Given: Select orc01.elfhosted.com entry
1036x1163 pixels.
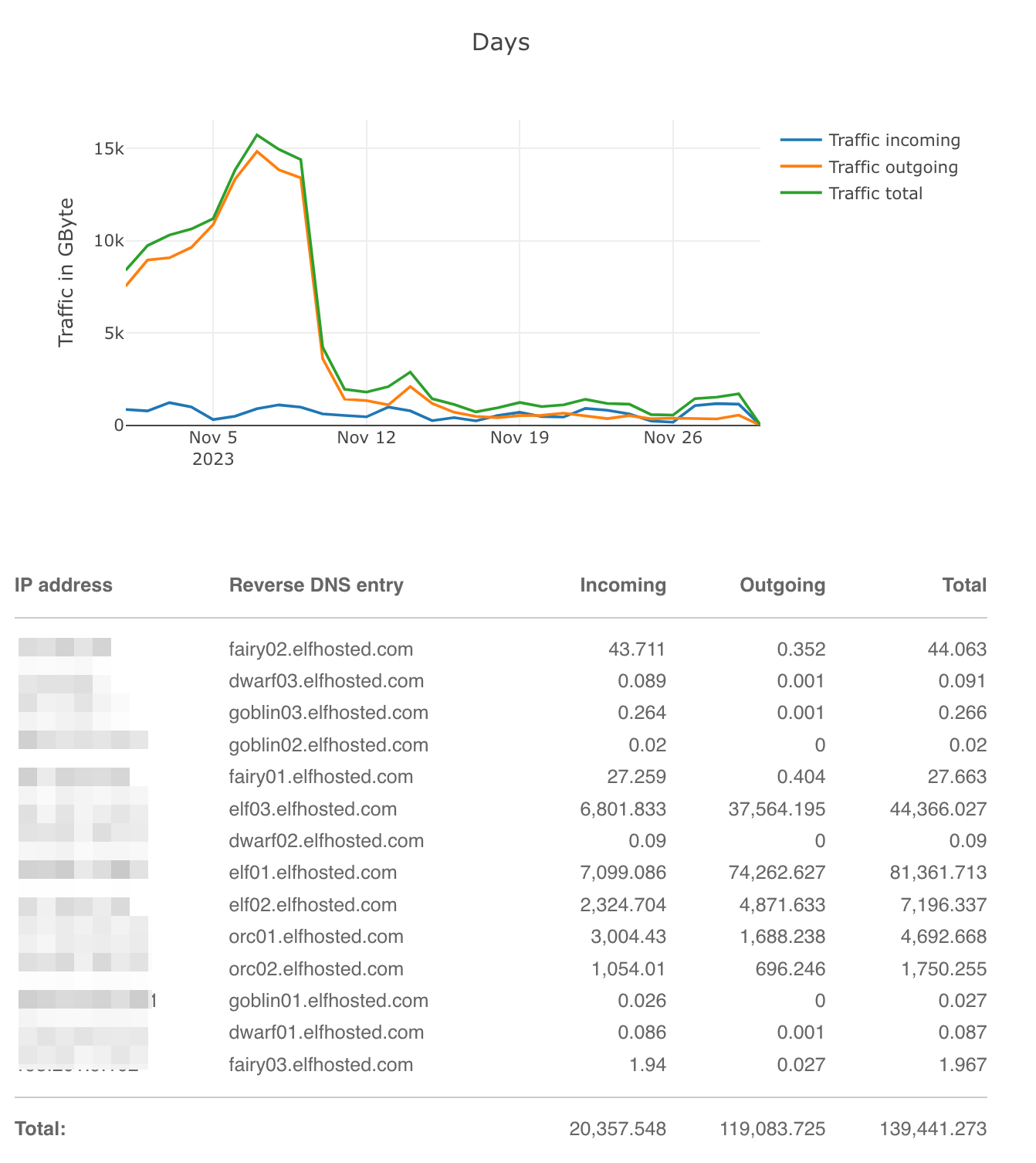Looking at the screenshot, I should point(317,937).
